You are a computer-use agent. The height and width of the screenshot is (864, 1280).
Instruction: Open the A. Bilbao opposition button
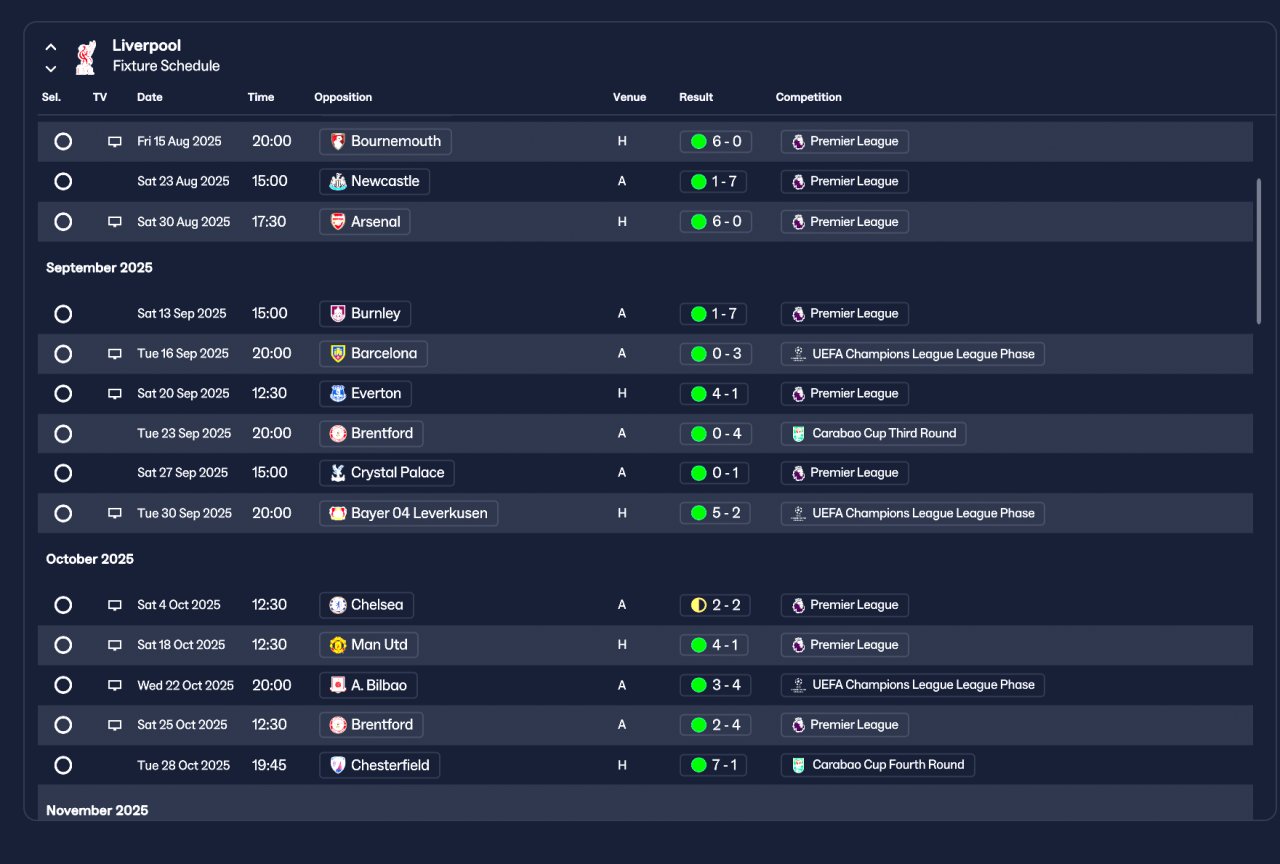coord(368,685)
